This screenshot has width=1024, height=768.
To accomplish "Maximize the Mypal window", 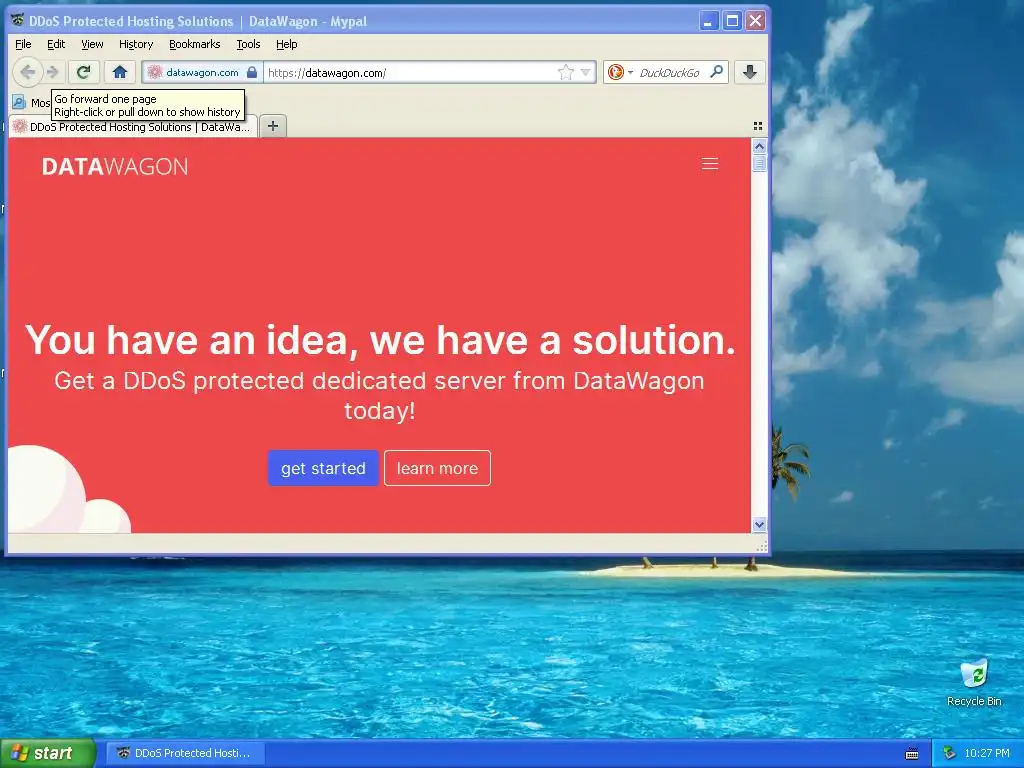I will [x=732, y=21].
